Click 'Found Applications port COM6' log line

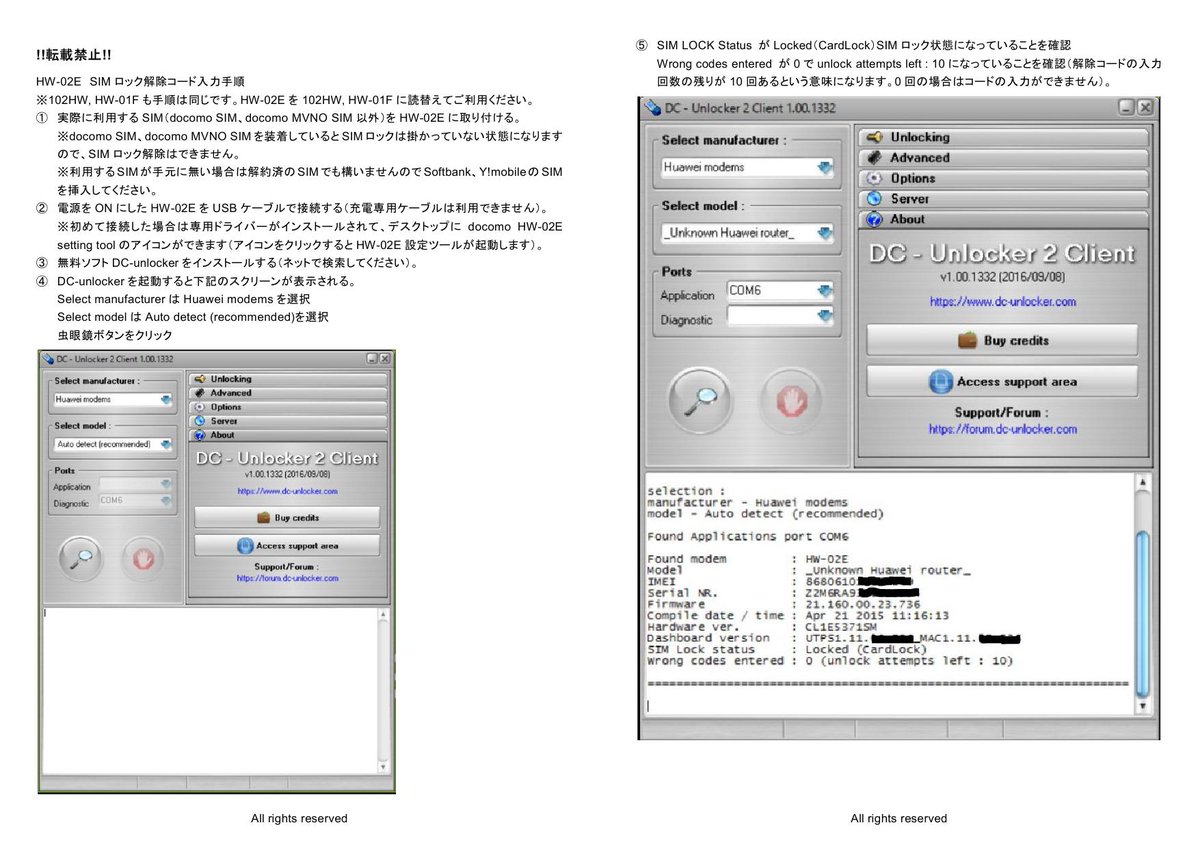click(x=748, y=537)
